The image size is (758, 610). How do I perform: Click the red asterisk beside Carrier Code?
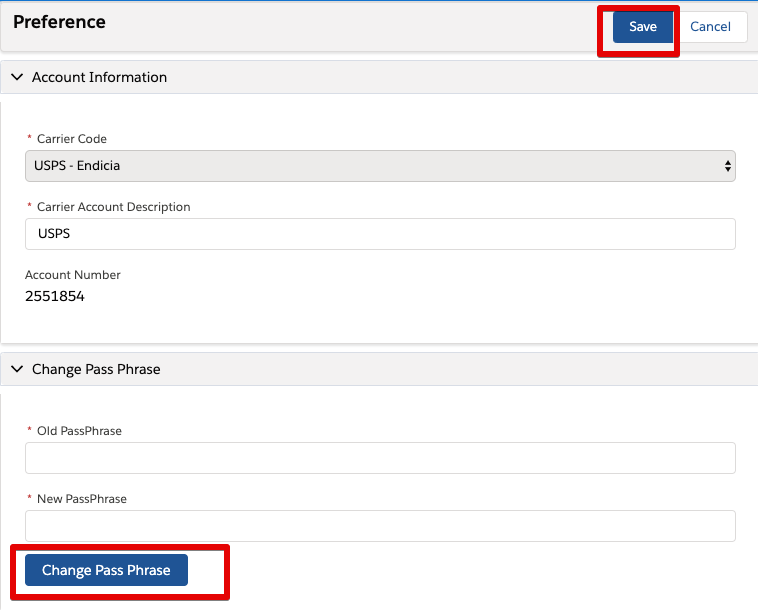[x=29, y=138]
